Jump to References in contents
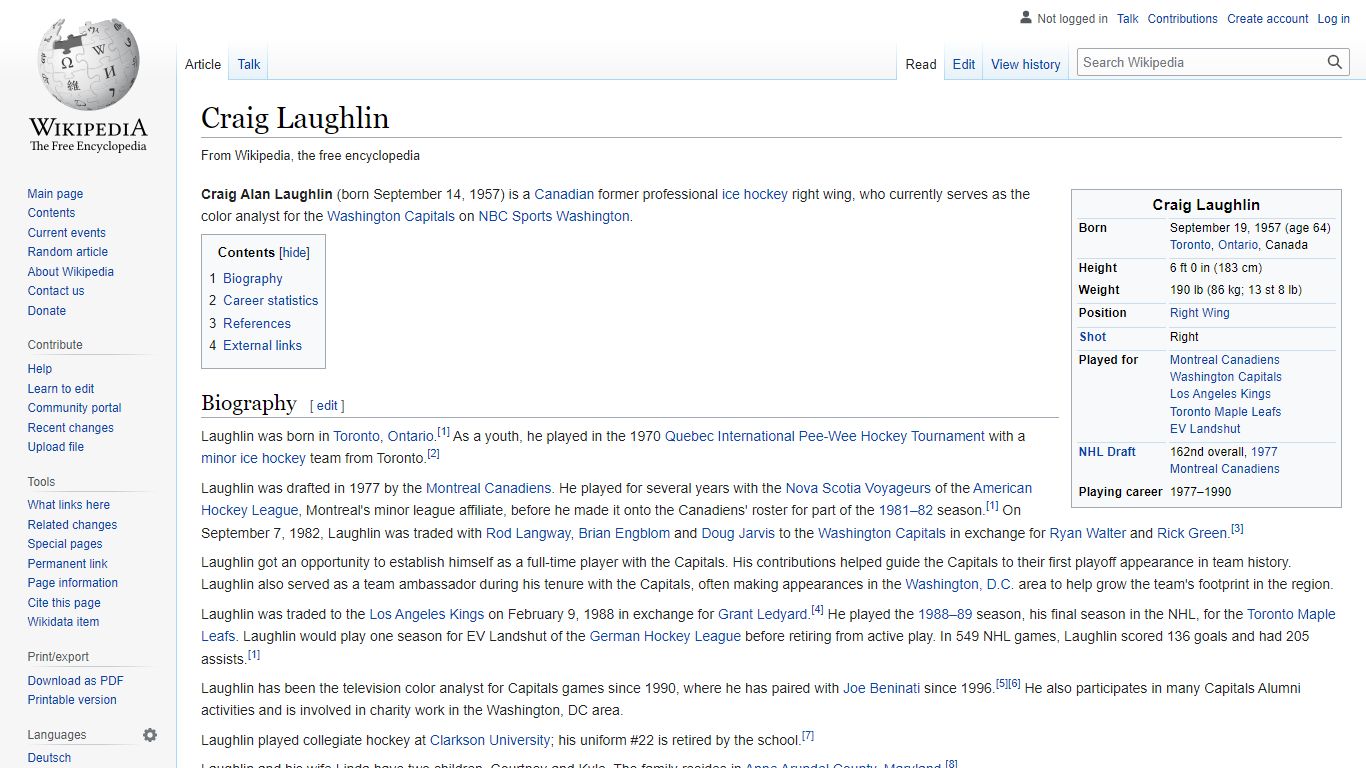Viewport: 1366px width, 768px height. point(257,324)
